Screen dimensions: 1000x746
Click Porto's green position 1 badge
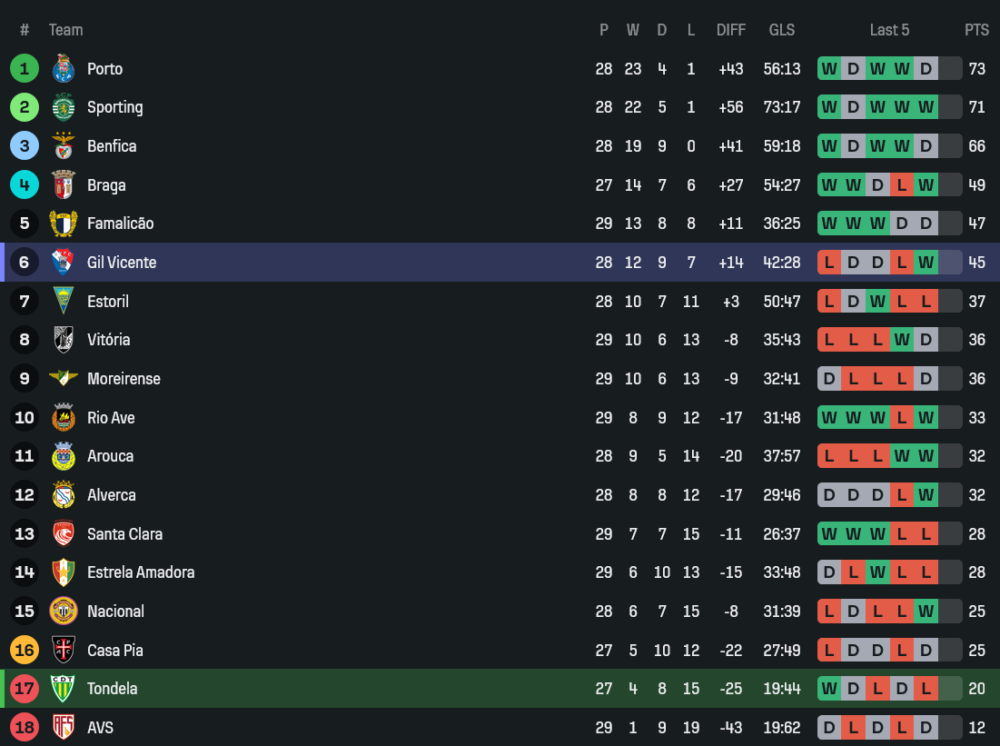24,69
